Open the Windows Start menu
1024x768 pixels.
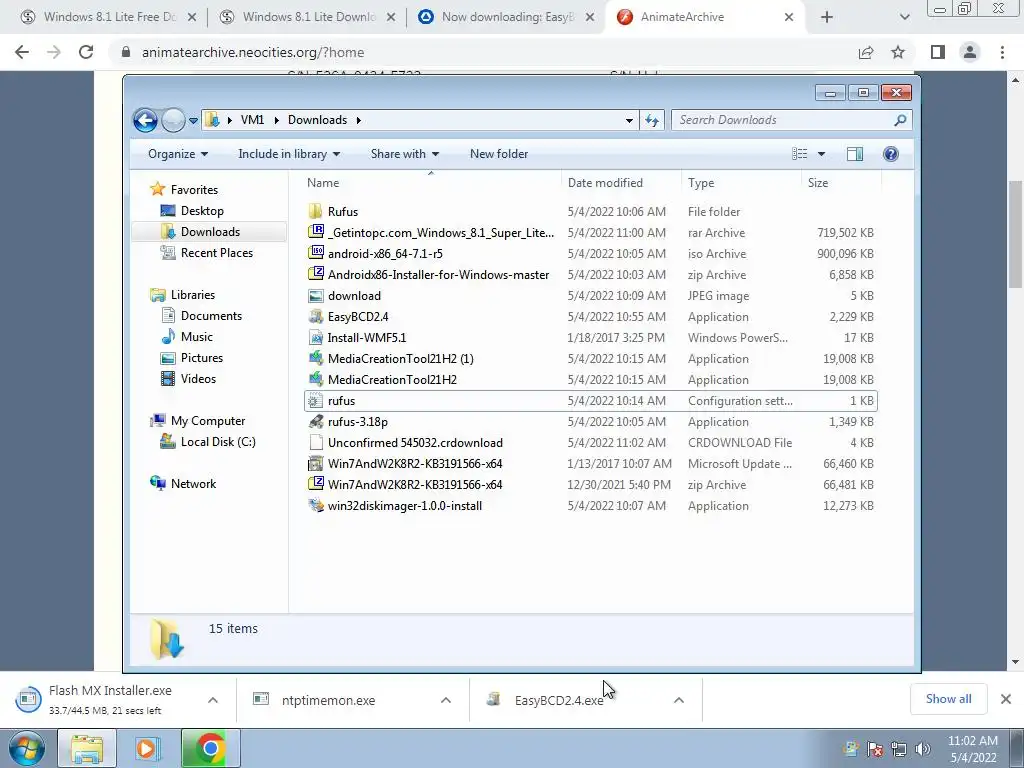pyautogui.click(x=26, y=748)
